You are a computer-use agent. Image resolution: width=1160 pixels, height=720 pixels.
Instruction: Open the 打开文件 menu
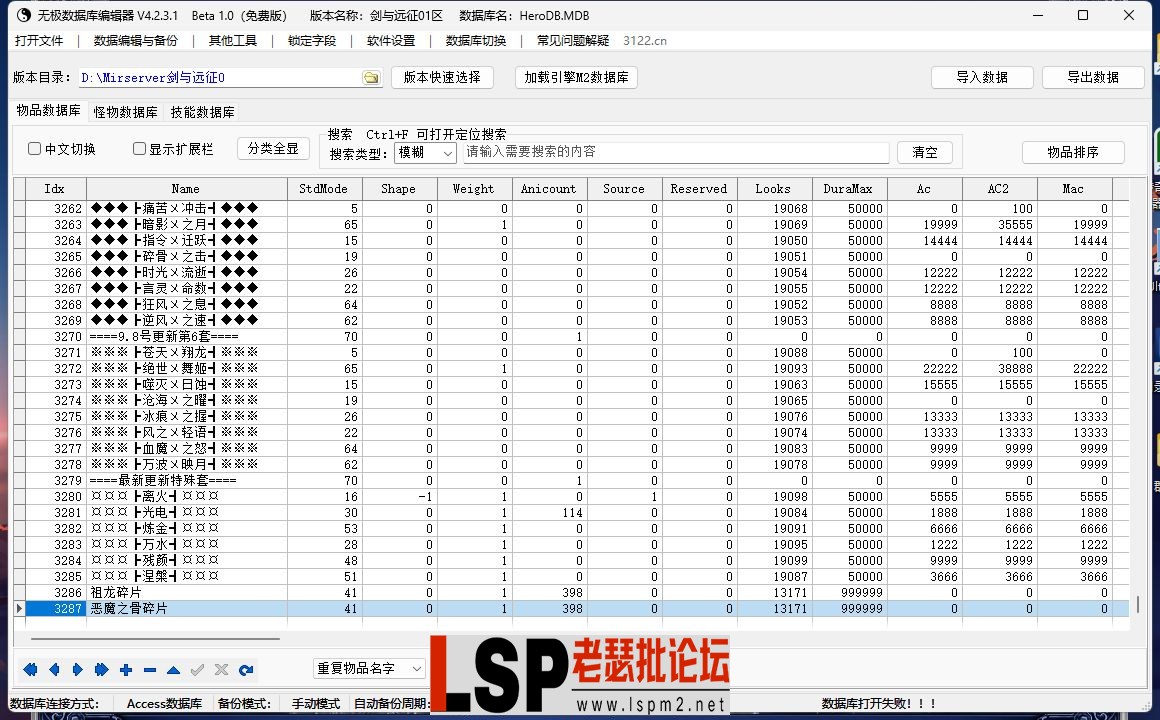click(x=39, y=41)
